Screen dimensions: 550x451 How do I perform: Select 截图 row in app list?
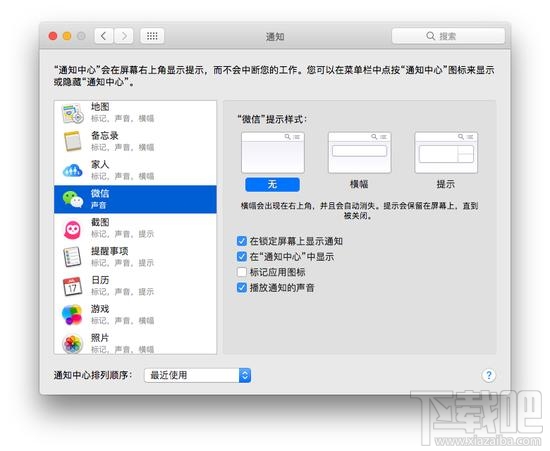[135, 228]
